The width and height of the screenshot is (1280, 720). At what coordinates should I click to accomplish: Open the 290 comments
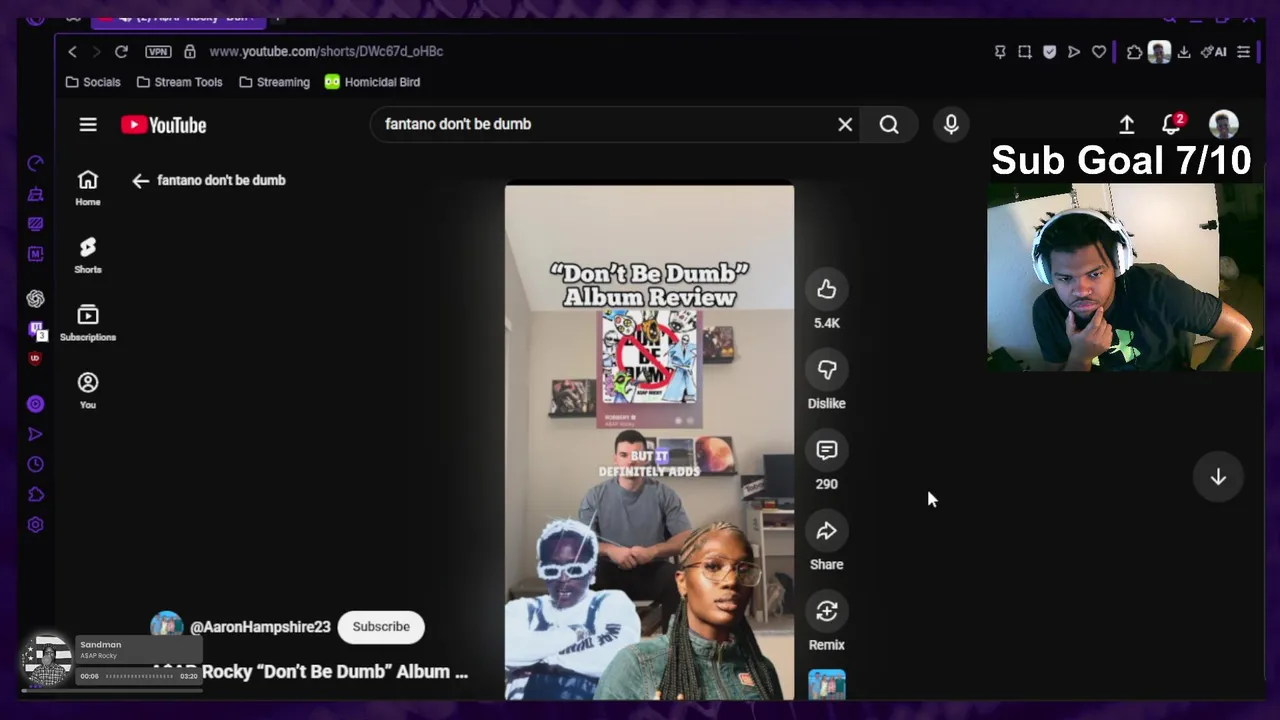click(x=826, y=450)
